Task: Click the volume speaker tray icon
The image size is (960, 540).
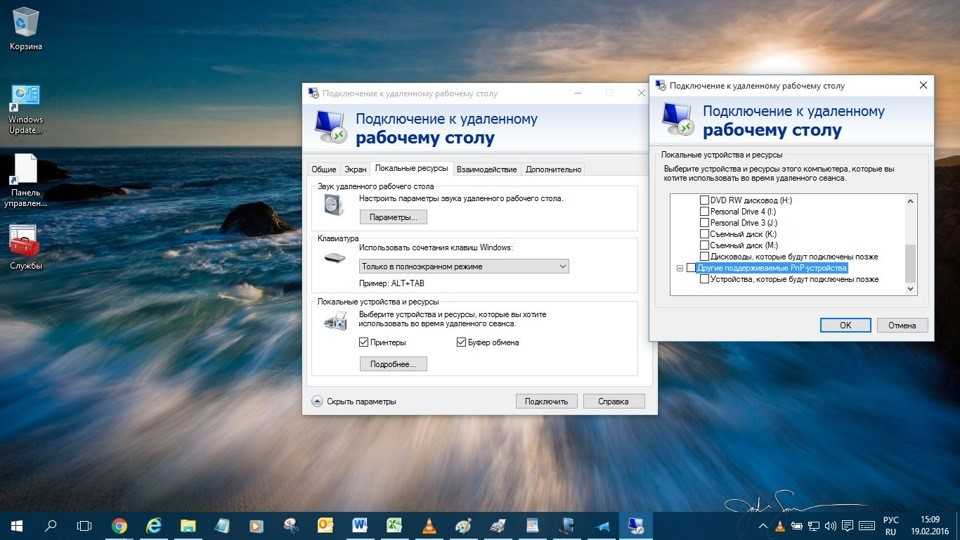Action: pos(831,526)
